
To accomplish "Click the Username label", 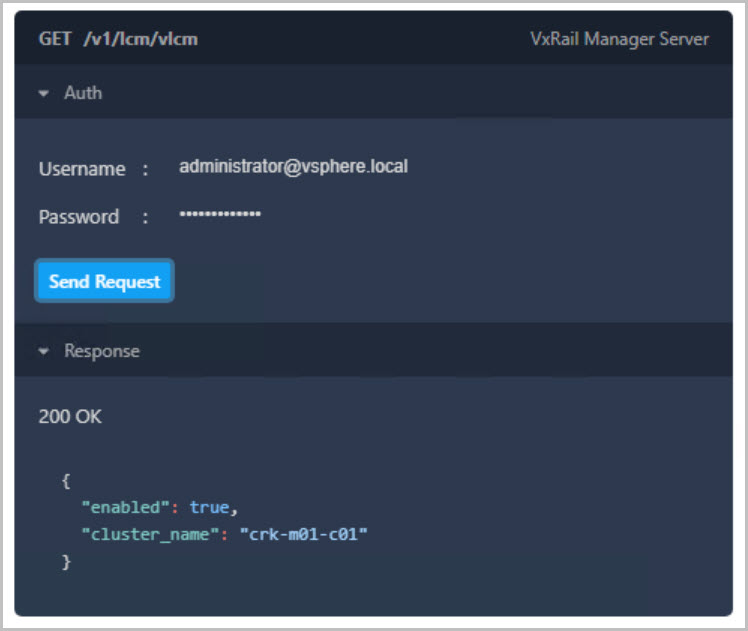I will coord(82,169).
